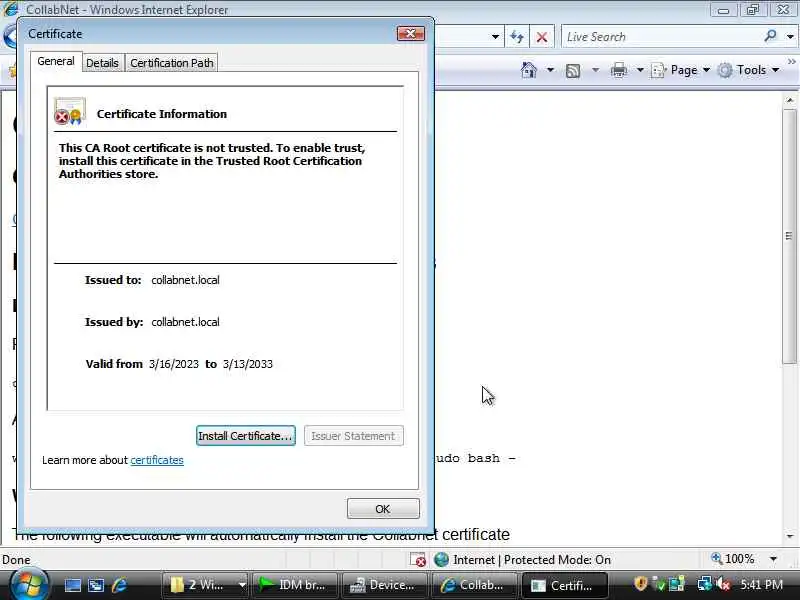Open the 2 Wi... taskbar group
The width and height of the screenshot is (800, 600).
tap(205, 585)
